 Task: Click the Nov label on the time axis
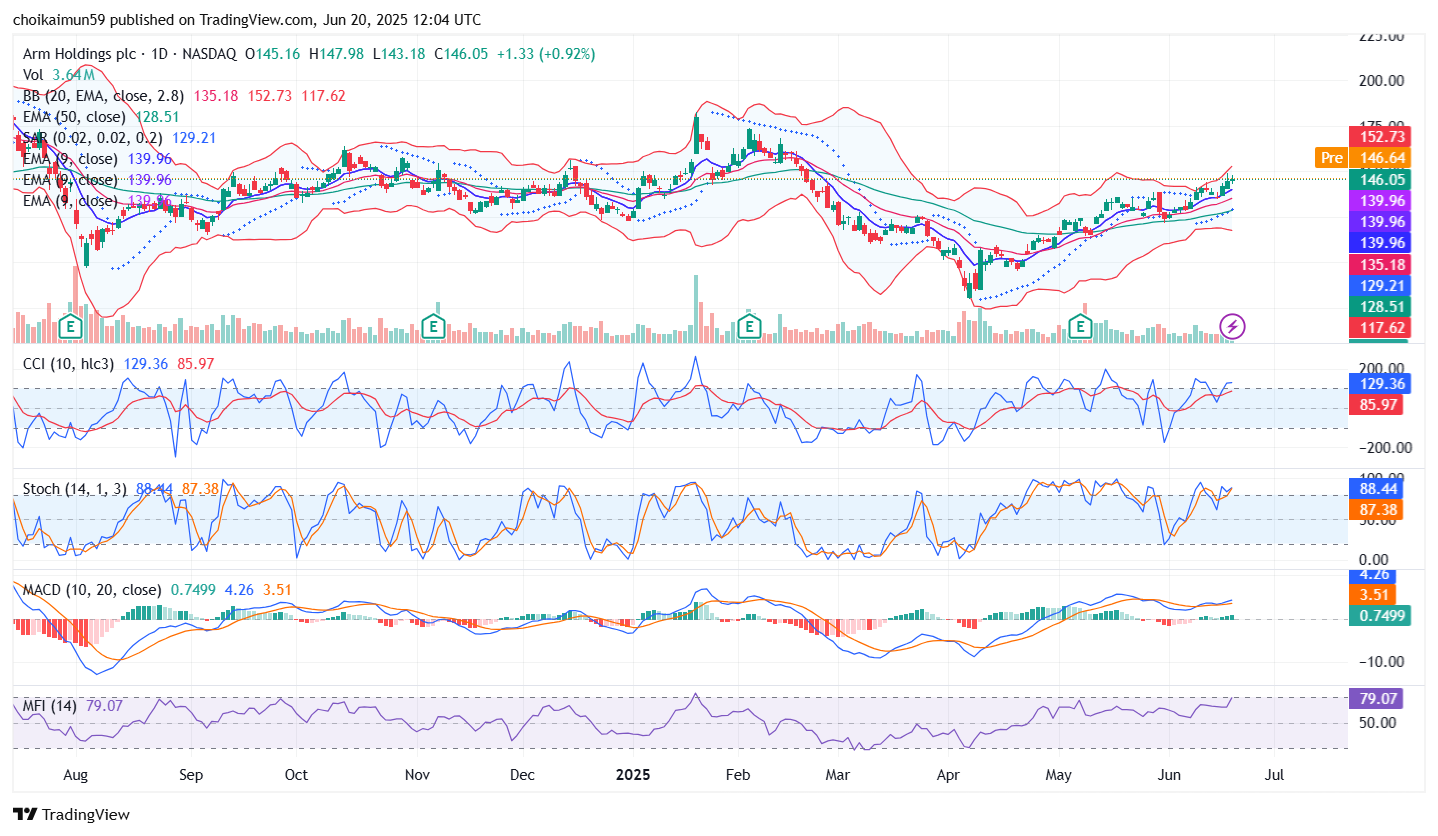click(418, 775)
